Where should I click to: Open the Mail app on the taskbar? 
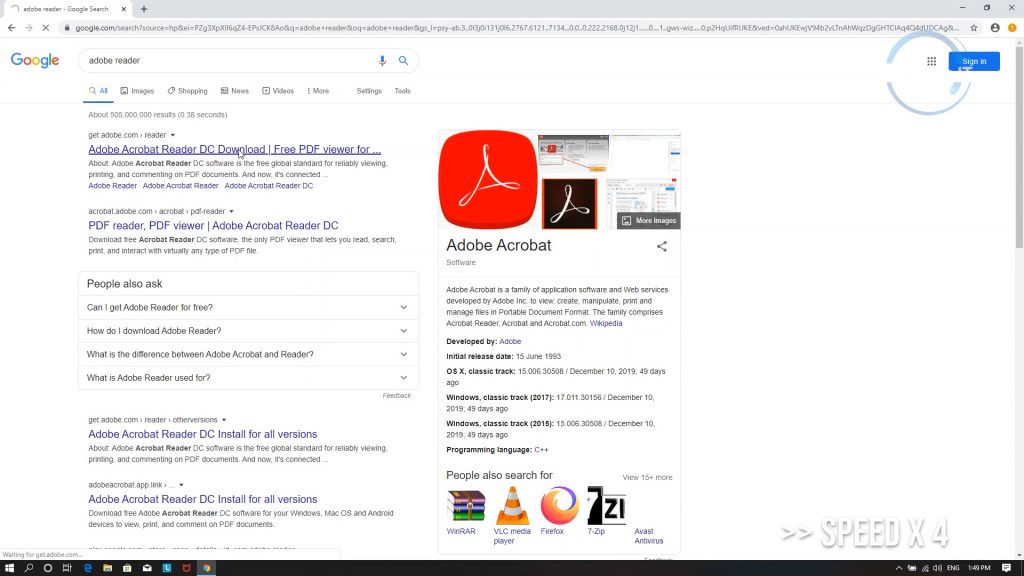click(x=147, y=568)
